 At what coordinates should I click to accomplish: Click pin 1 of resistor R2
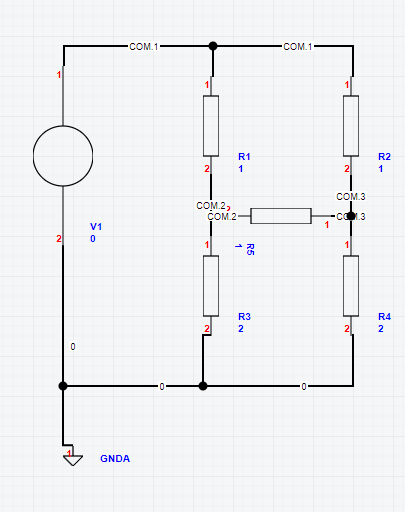tap(347, 85)
